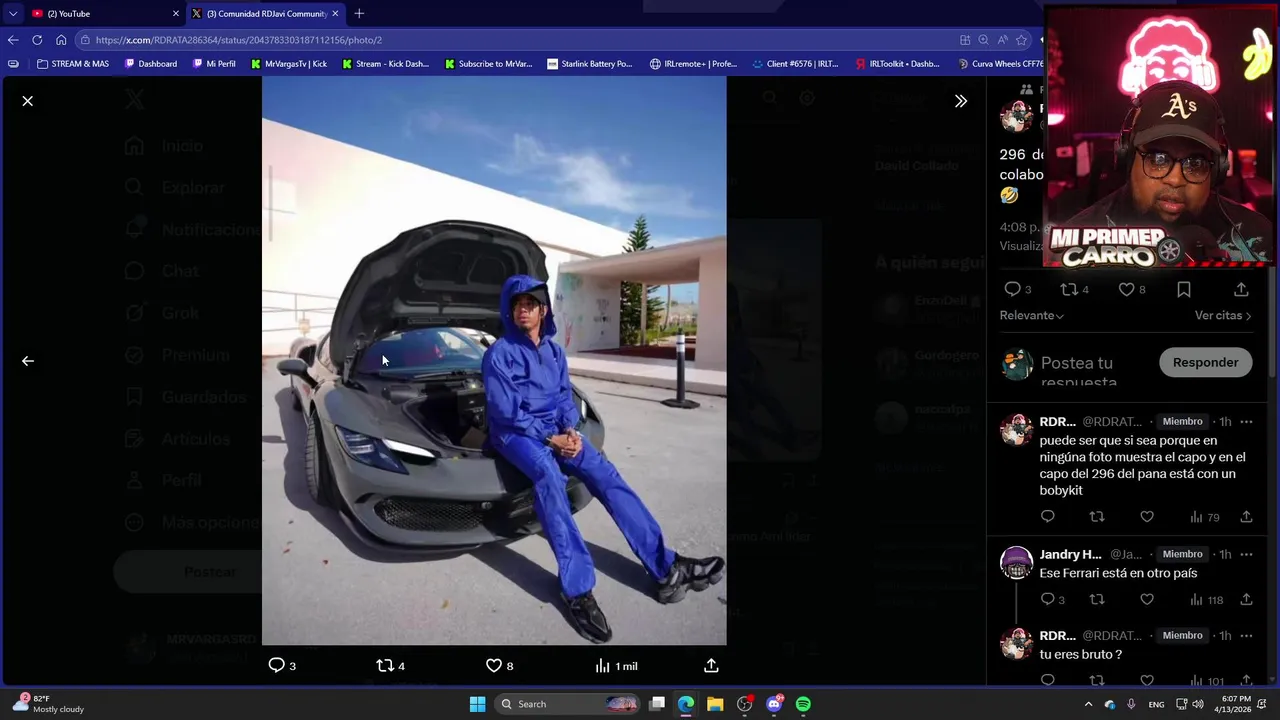Click the taskbar Search box
This screenshot has height=720, width=1280.
568,704
